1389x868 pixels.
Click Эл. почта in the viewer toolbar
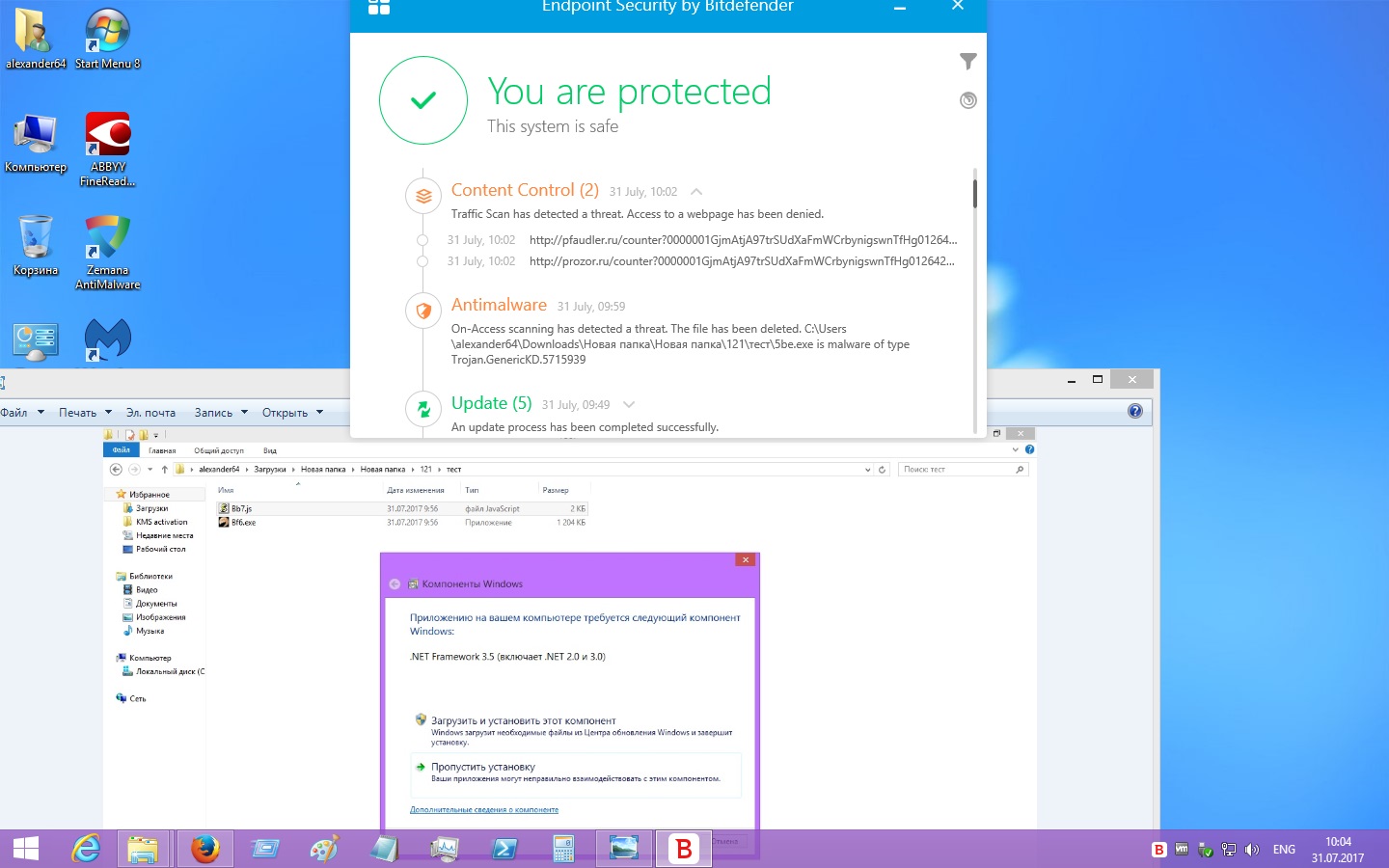click(x=150, y=413)
